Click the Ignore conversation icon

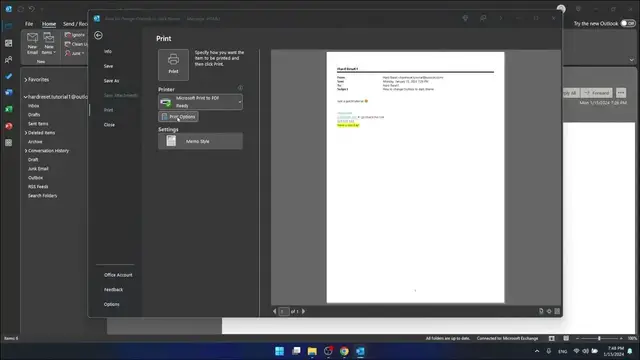pos(68,35)
